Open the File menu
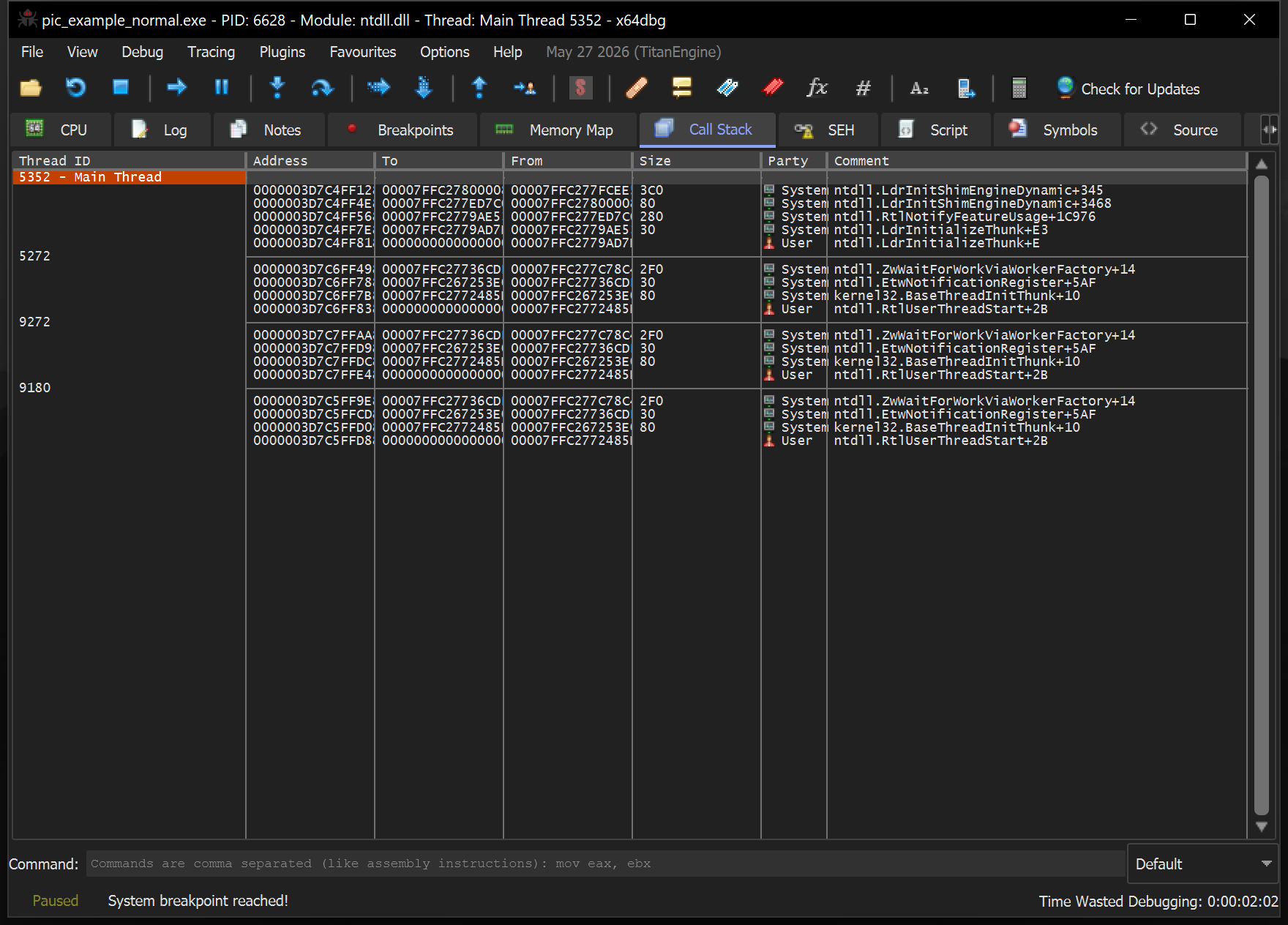Screen dimensions: 1288x925 (x=32, y=52)
